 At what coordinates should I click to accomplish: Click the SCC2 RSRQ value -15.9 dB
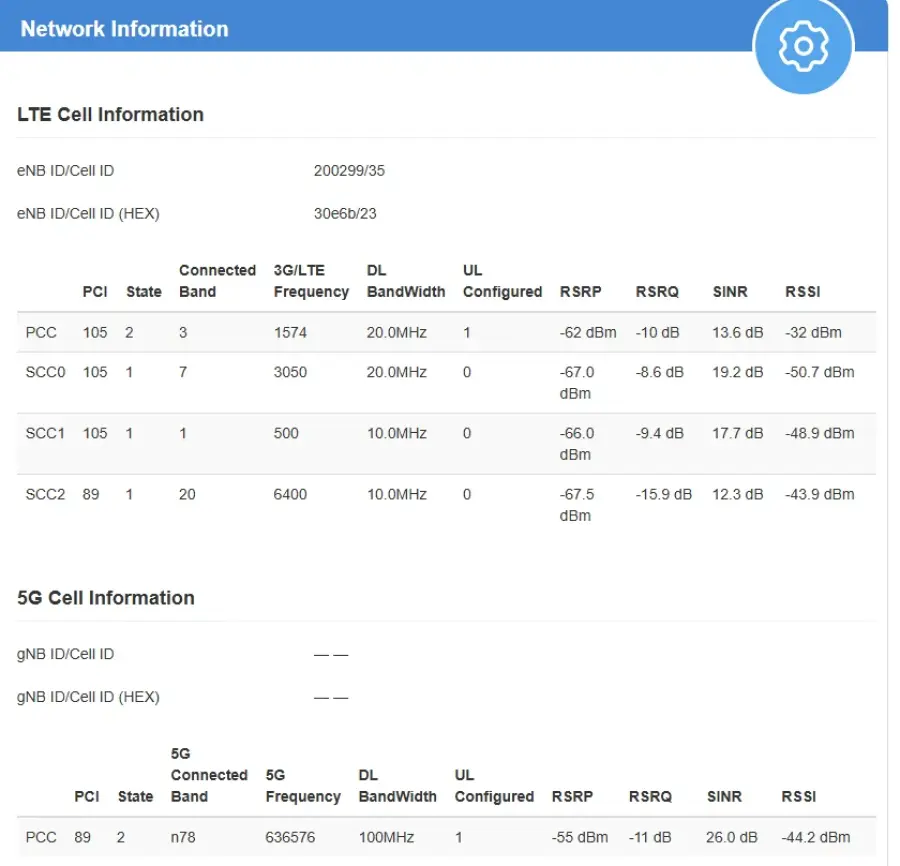[x=664, y=494]
